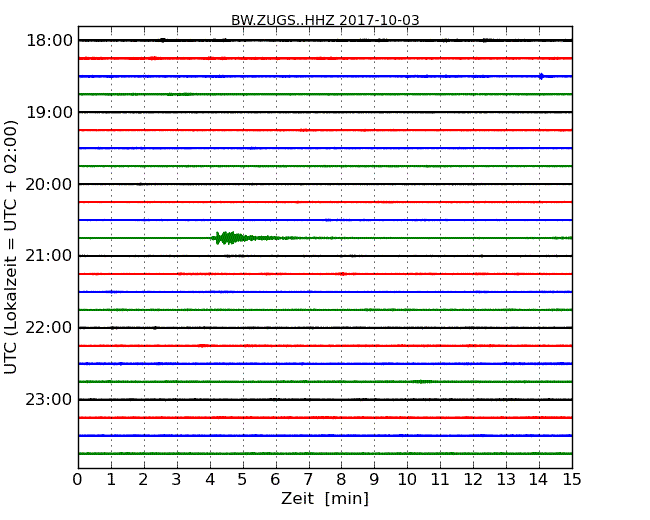Screen dimensions: 650x520
Task: Click the 20:00 time label
Action: (x=49, y=184)
